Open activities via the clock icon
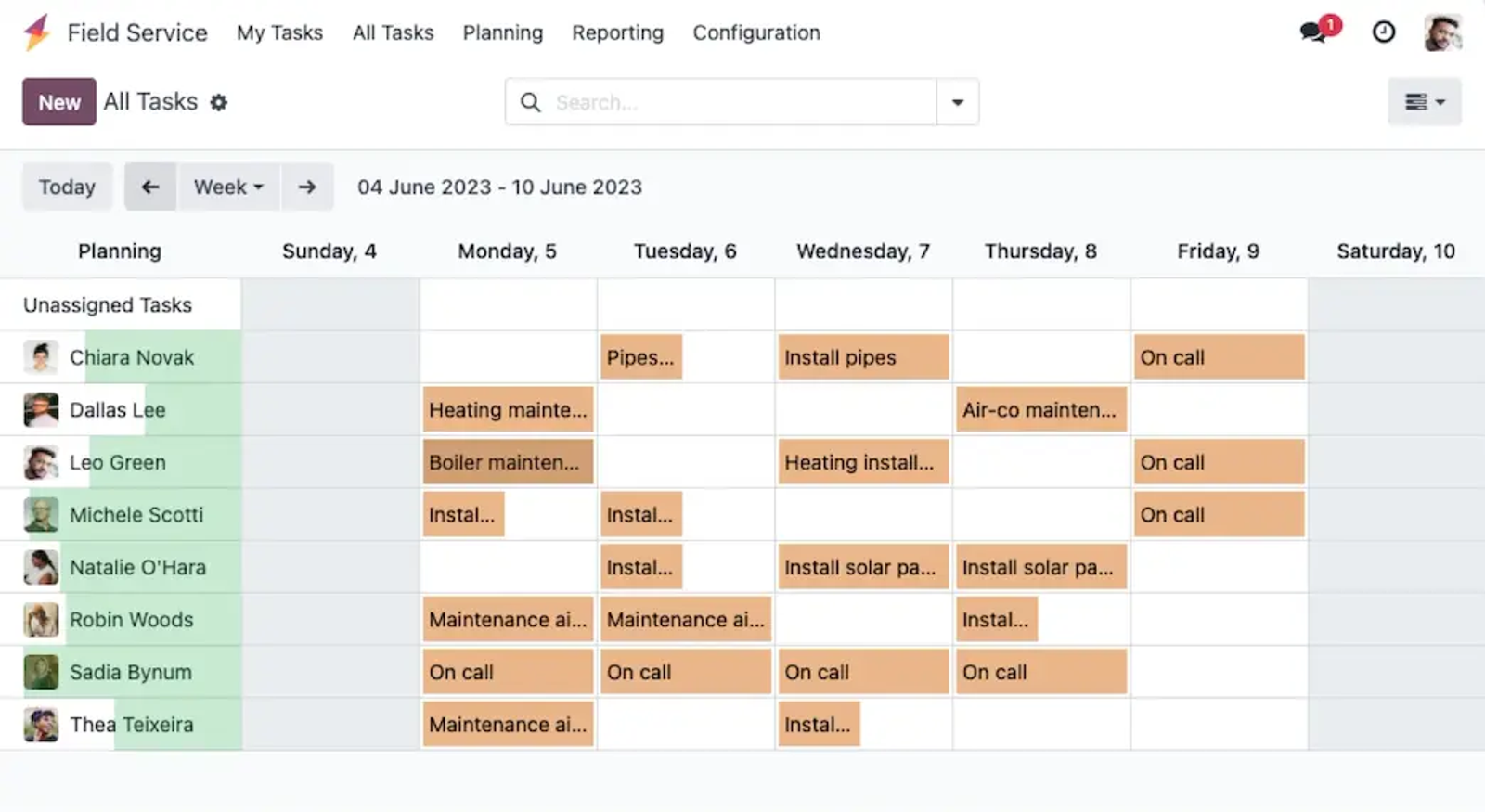Image resolution: width=1485 pixels, height=812 pixels. click(1383, 32)
